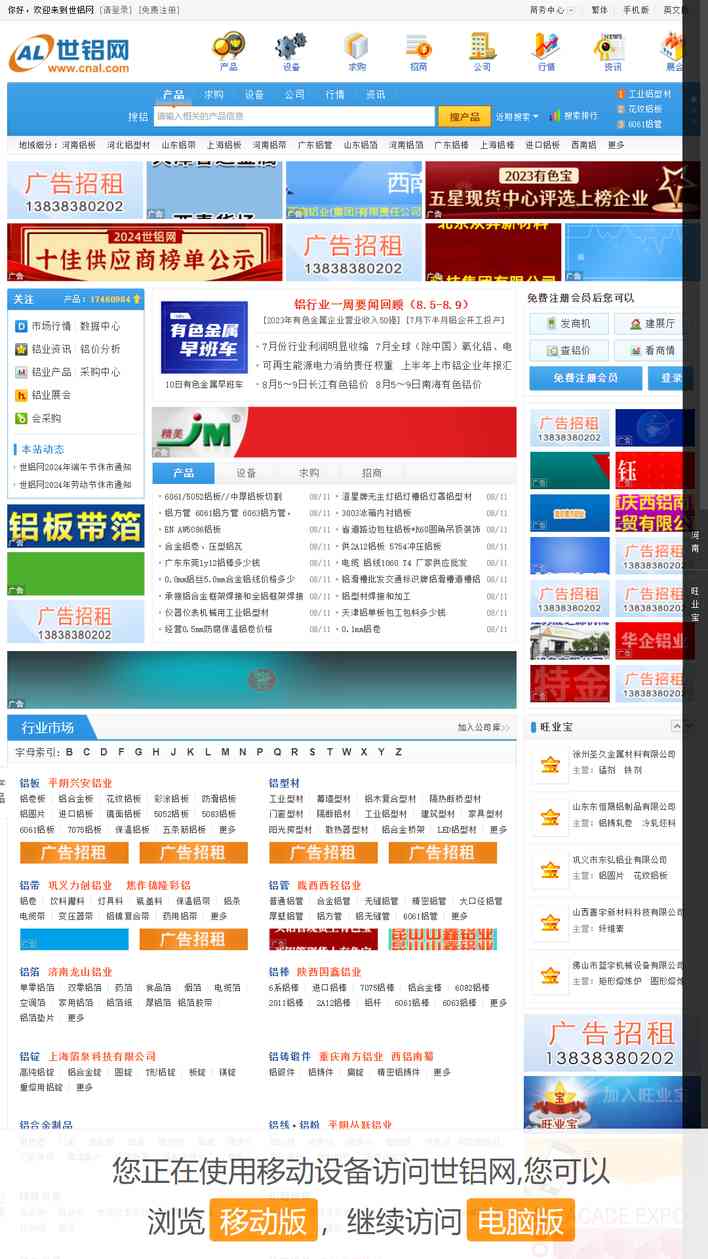The width and height of the screenshot is (708, 1259).
Task: Switch to 求购 tab in listing panel
Action: coord(309,473)
